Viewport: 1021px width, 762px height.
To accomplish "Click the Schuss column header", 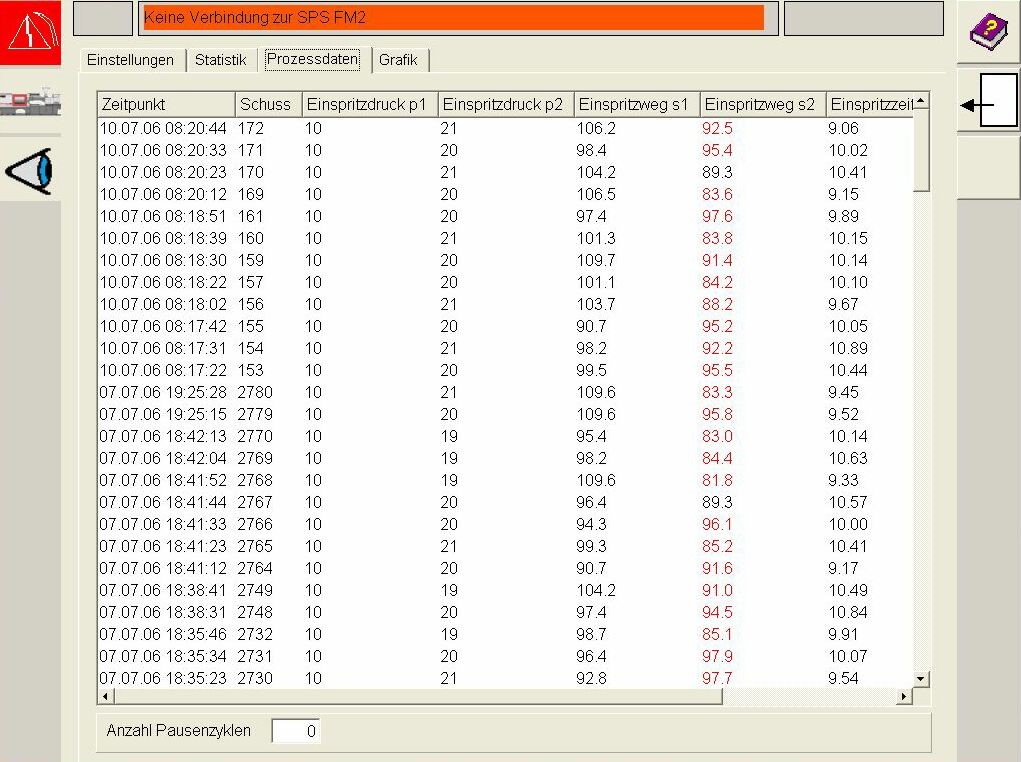I will 267,104.
